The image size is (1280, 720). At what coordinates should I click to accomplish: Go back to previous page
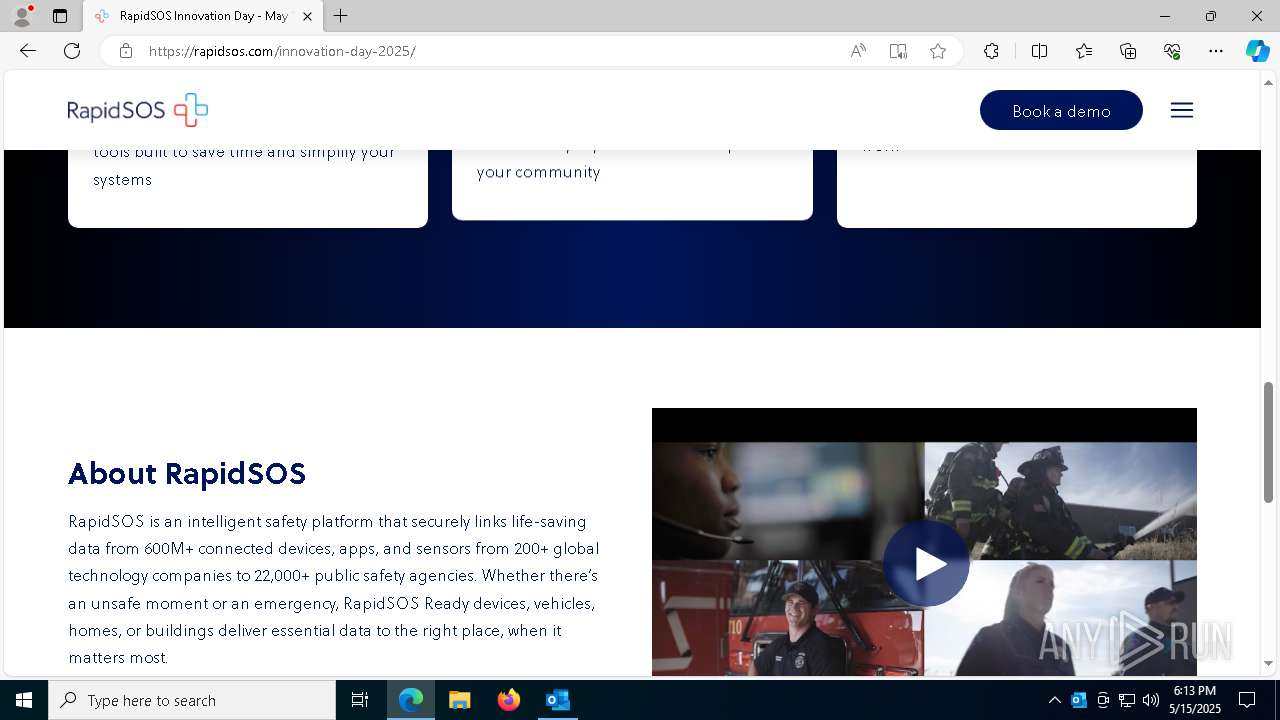[28, 51]
